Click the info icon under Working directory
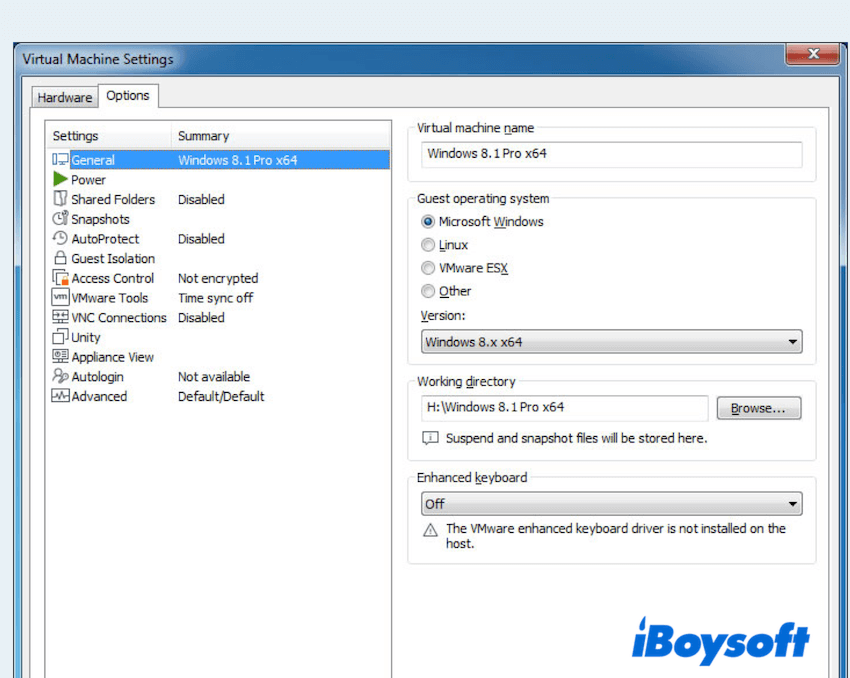The image size is (850, 678). [x=430, y=438]
